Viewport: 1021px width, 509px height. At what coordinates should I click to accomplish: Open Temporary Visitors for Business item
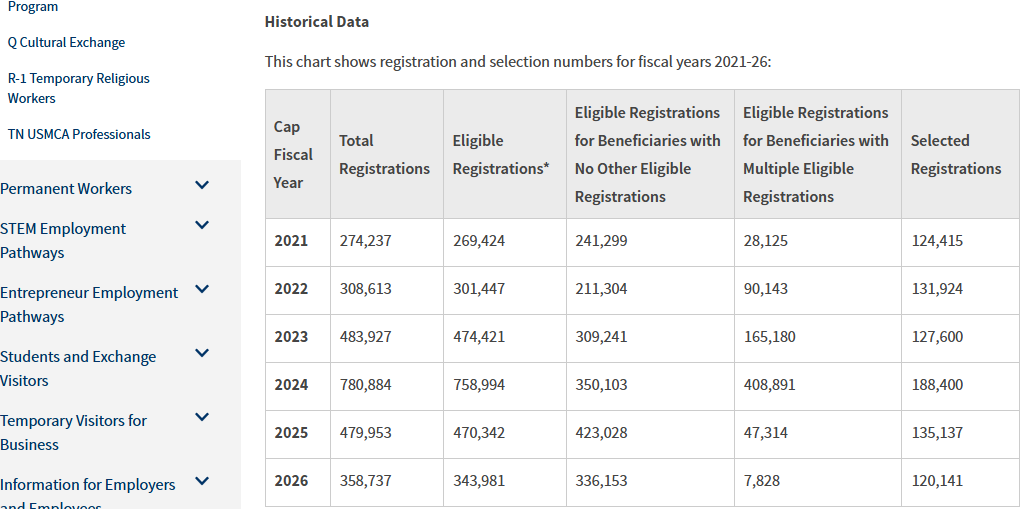tap(73, 432)
